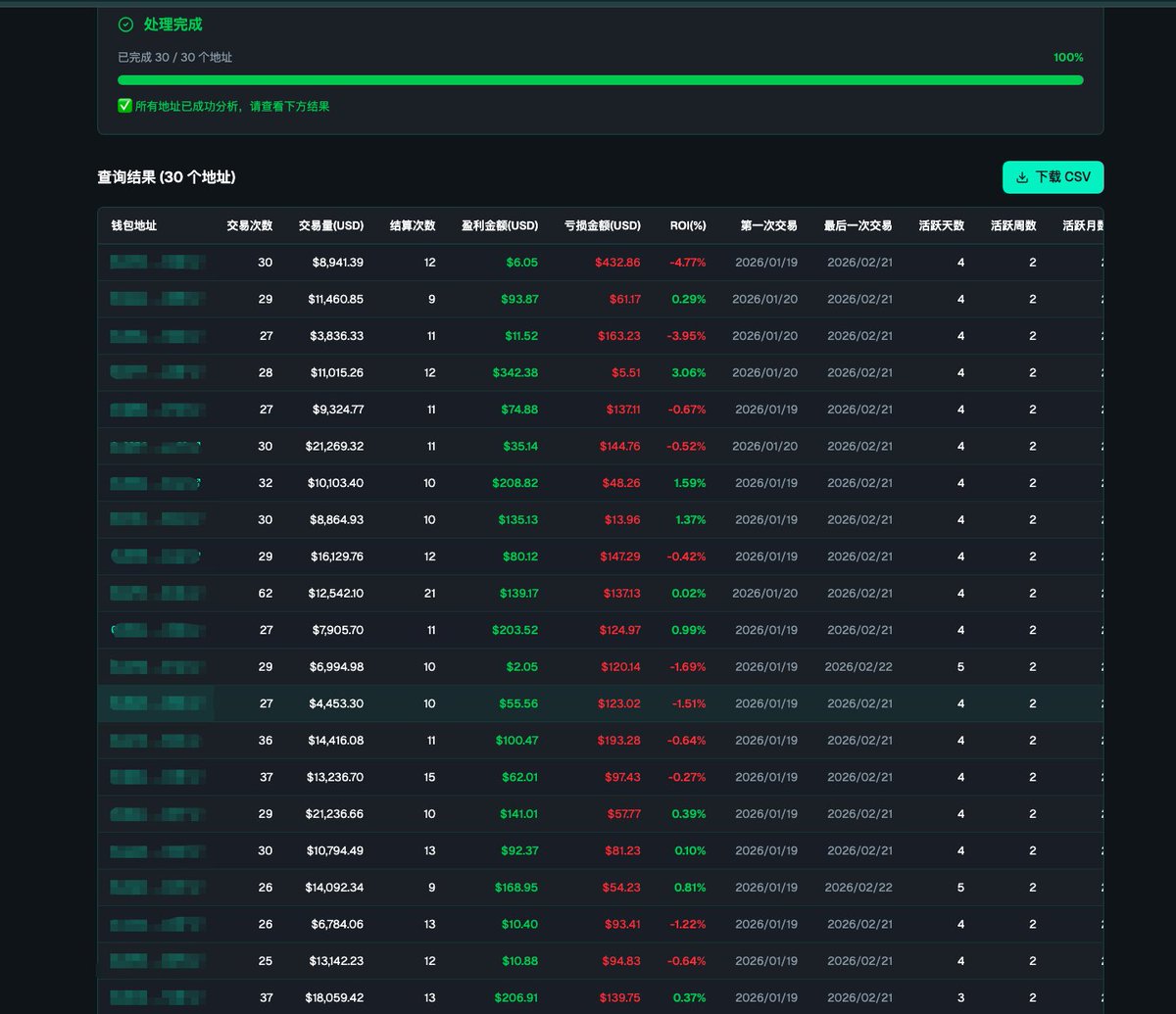Click the 活跃天数 column header
The image size is (1176, 1014).
point(942,225)
